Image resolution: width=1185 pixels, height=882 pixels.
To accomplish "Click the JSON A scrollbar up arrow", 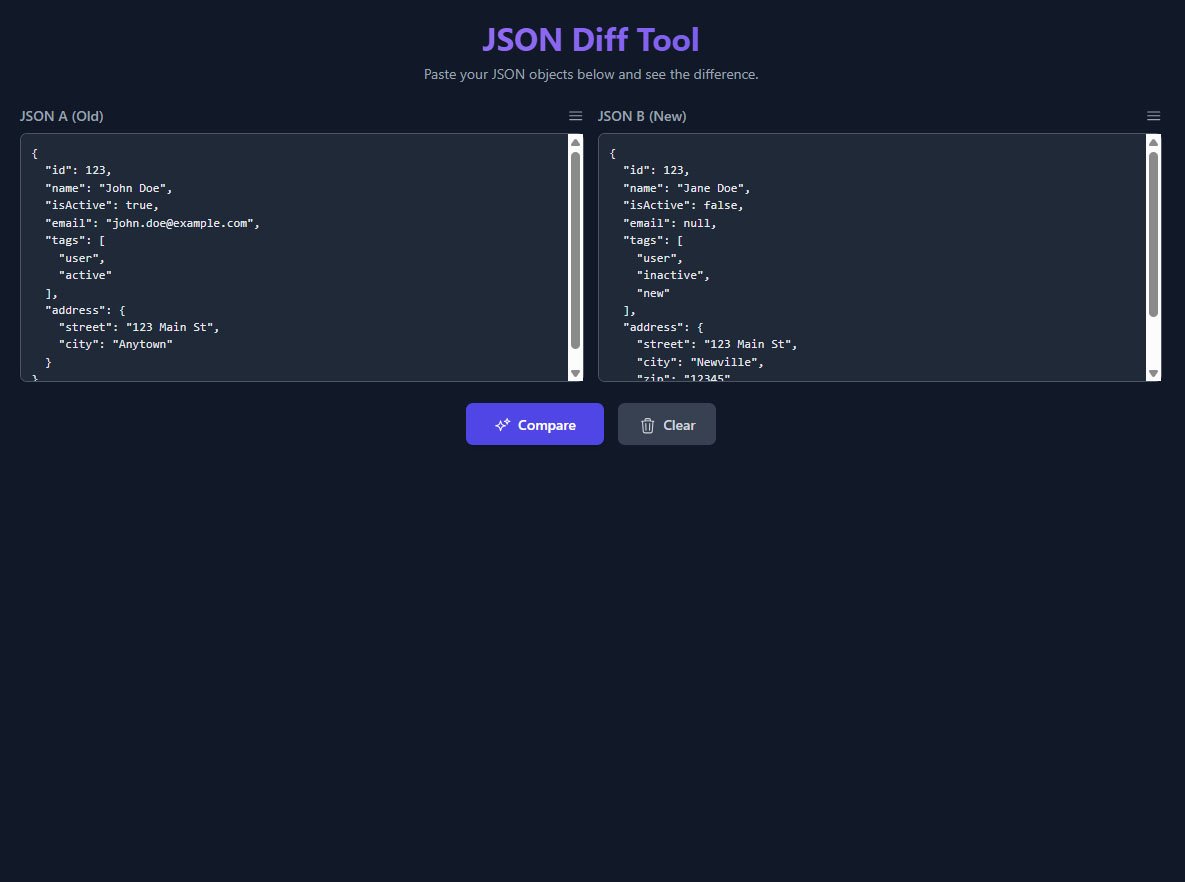I will coord(575,143).
